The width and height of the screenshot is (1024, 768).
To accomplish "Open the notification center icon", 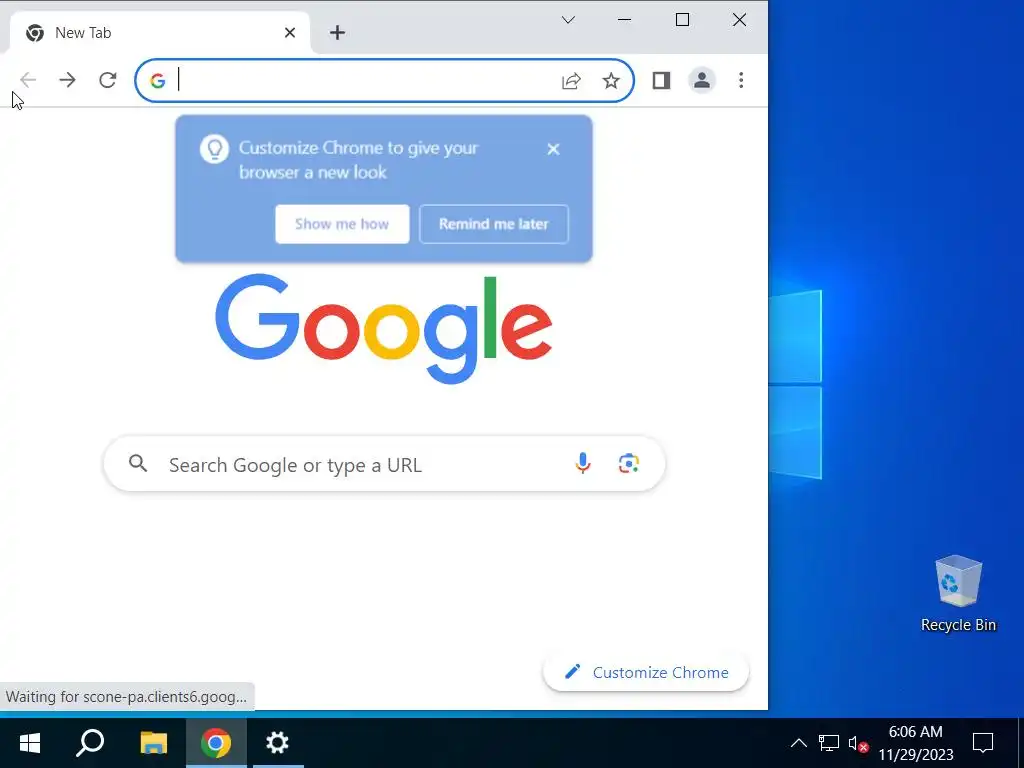I will coord(983,743).
